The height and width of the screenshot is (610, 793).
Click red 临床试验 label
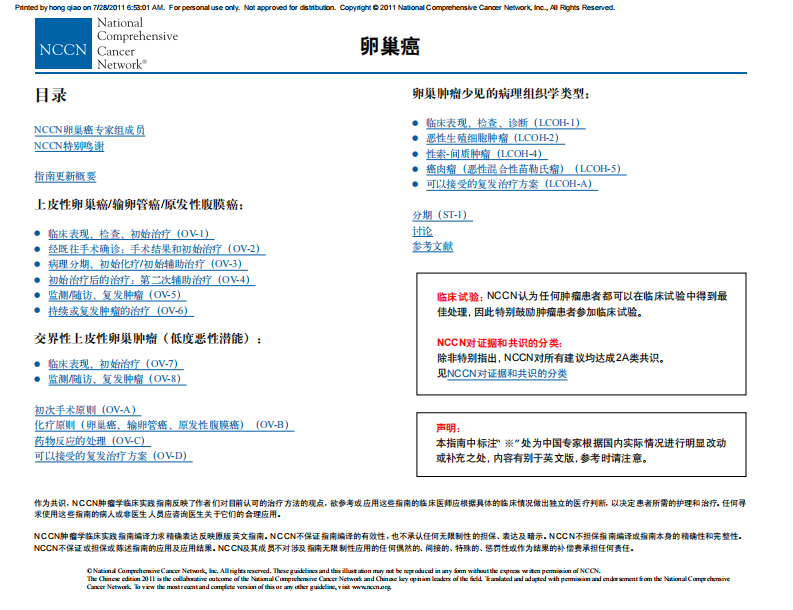click(460, 296)
